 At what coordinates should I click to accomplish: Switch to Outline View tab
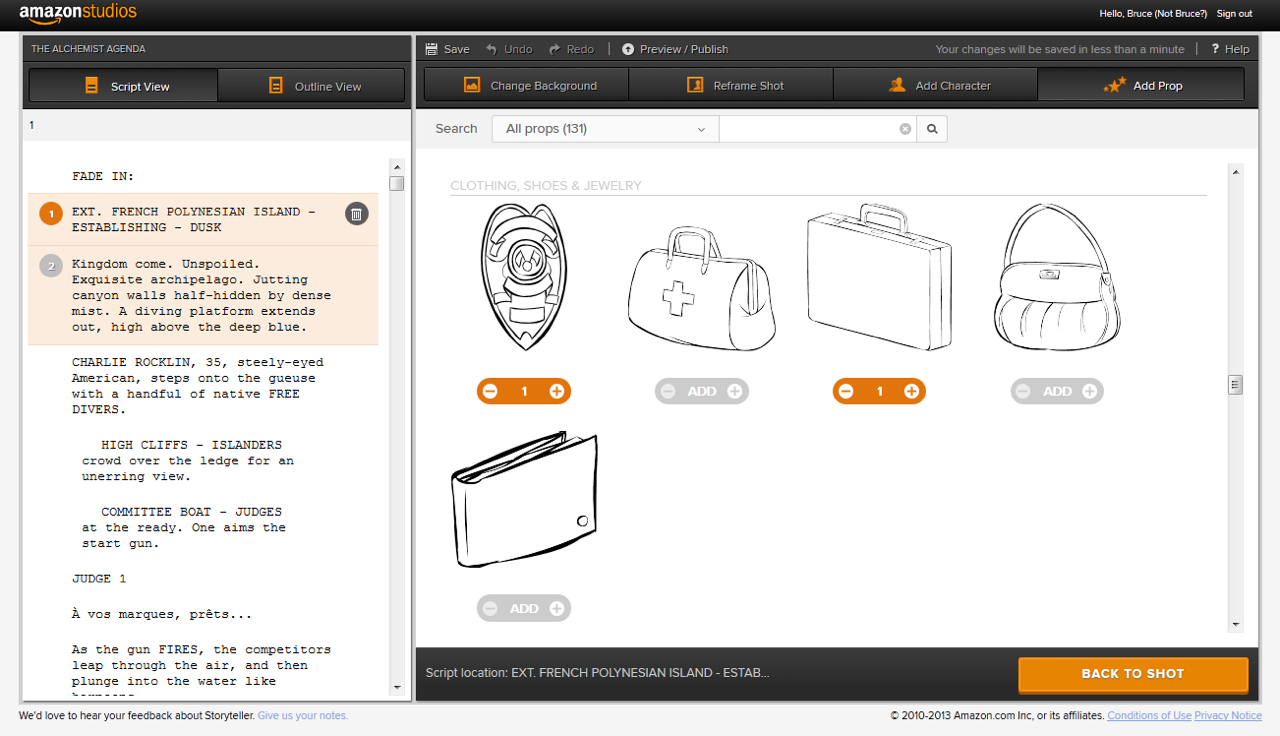tap(311, 86)
